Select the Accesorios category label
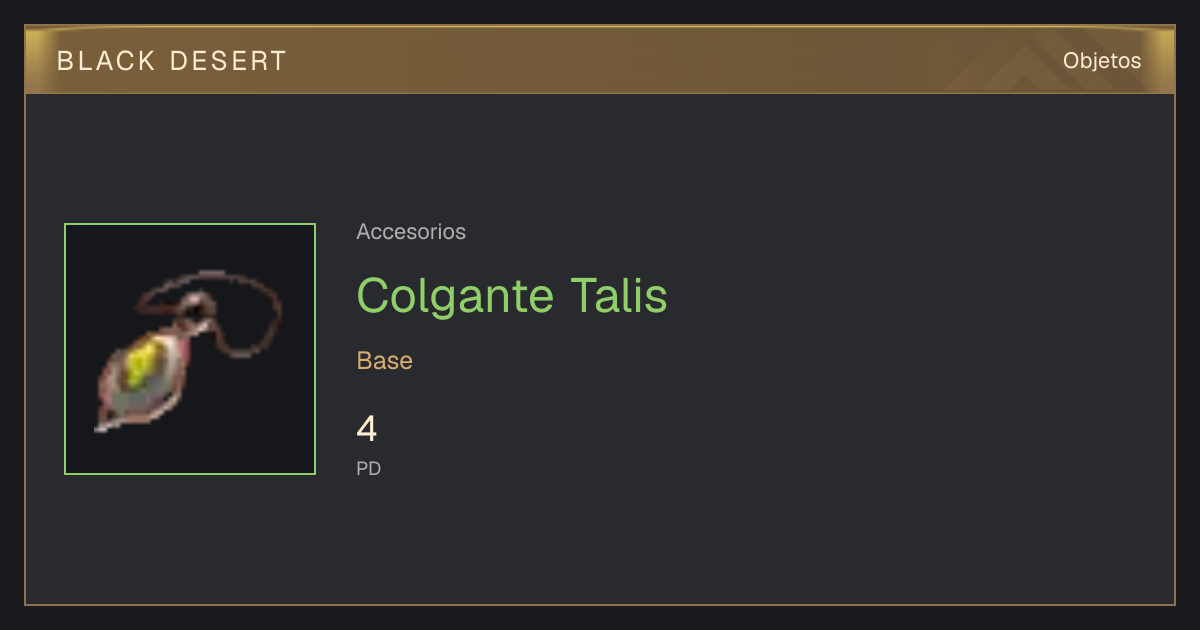The height and width of the screenshot is (630, 1200). tap(411, 232)
